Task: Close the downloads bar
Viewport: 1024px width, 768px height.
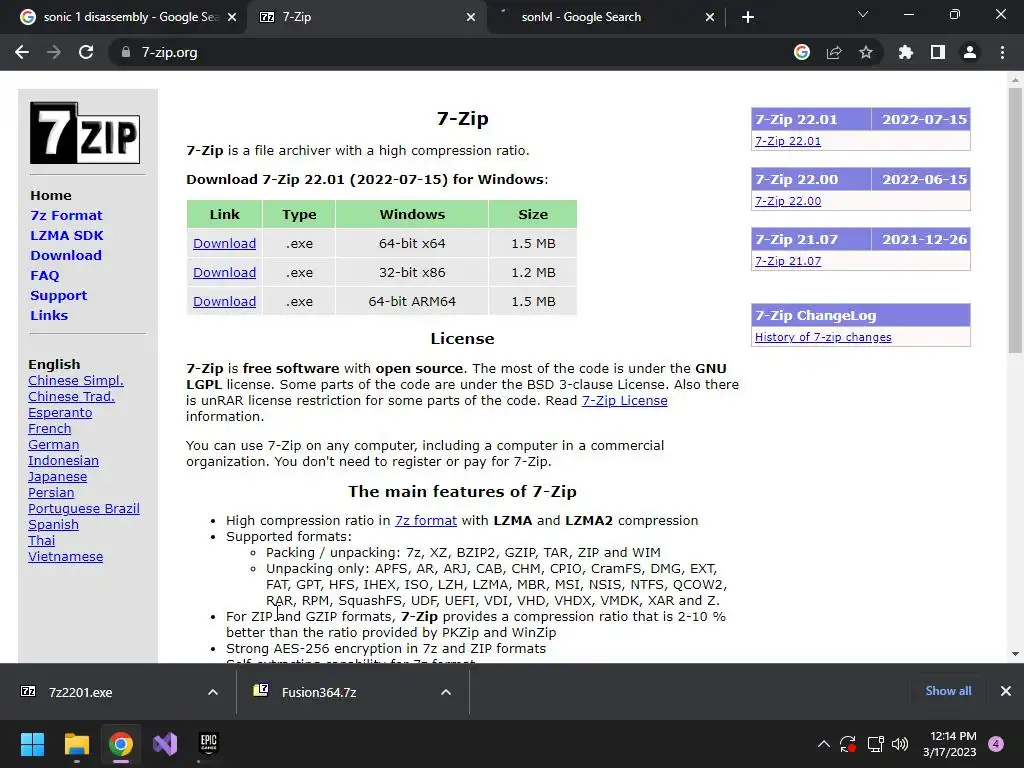Action: point(1006,691)
